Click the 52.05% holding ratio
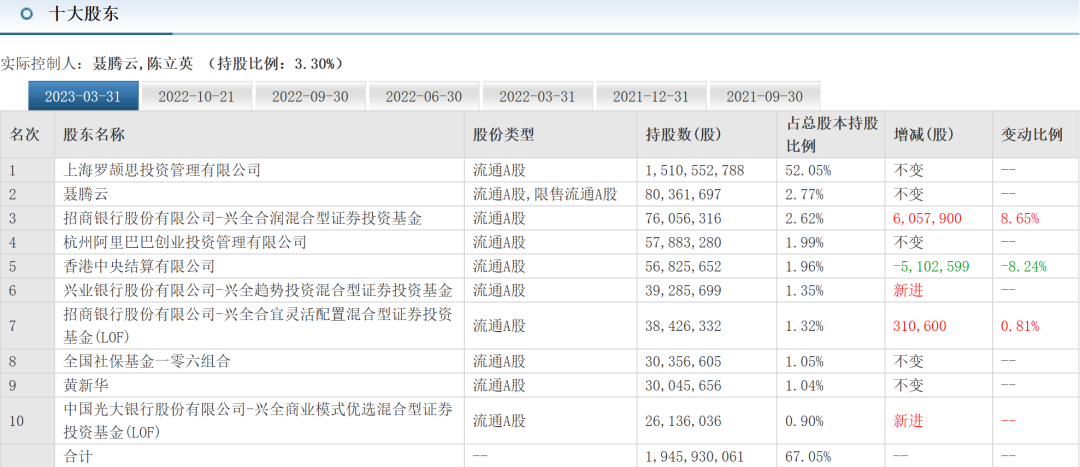1080x467 pixels. tap(809, 170)
